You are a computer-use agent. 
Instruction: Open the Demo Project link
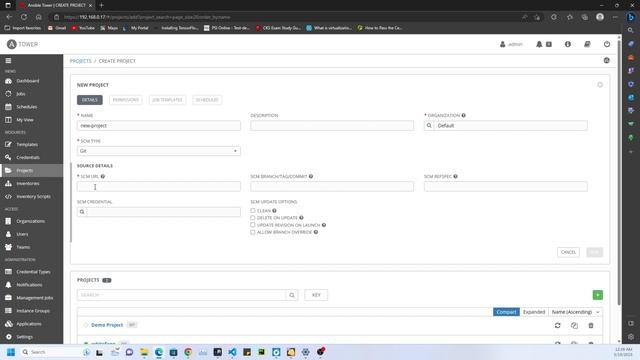pyautogui.click(x=107, y=325)
